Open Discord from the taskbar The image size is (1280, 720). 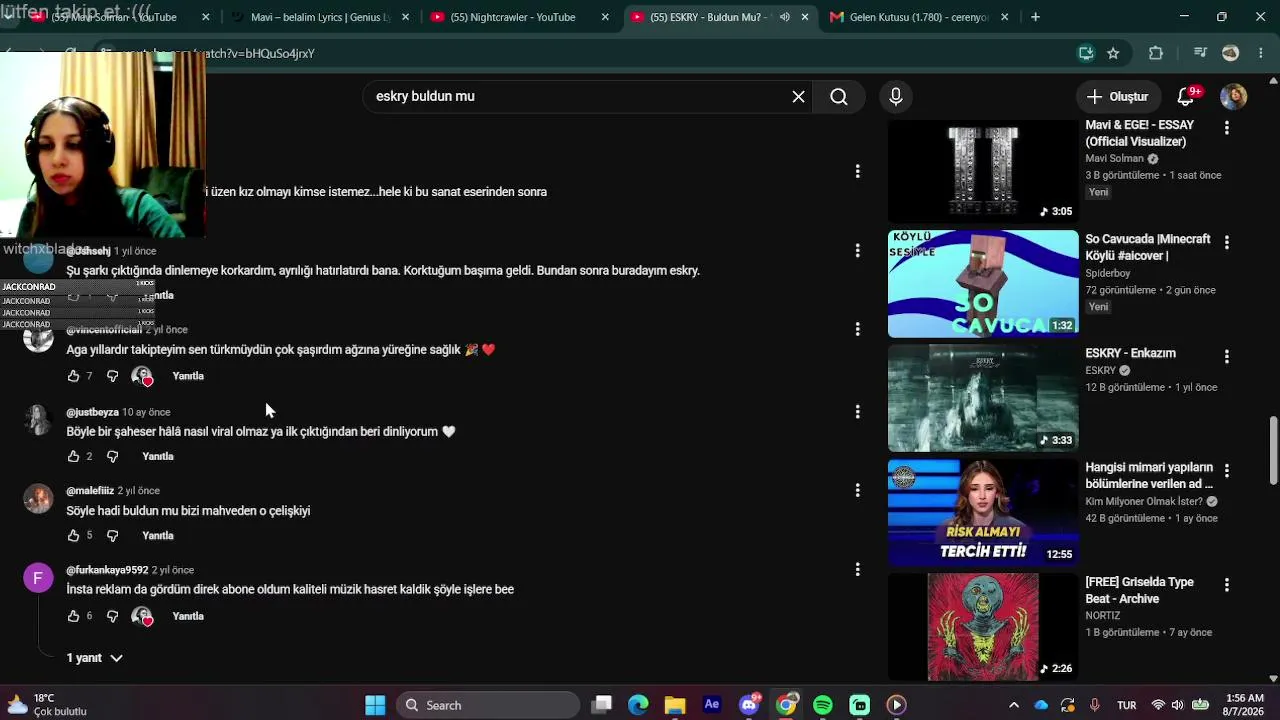(x=749, y=705)
